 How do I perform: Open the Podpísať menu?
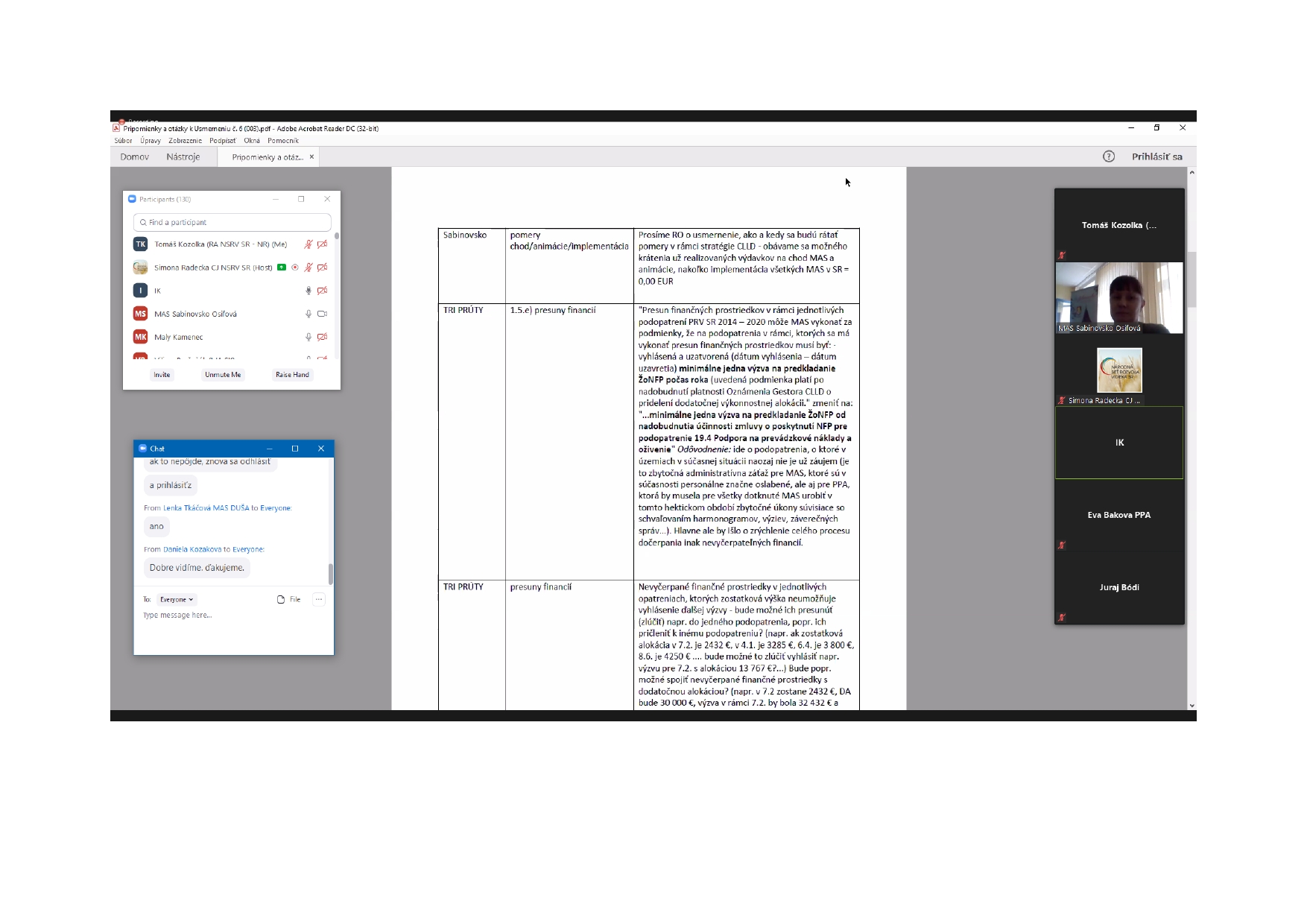click(x=223, y=141)
